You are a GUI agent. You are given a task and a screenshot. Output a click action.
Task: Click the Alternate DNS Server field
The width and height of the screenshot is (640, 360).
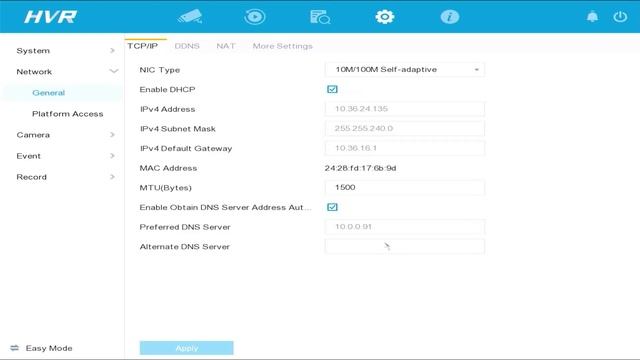coord(404,246)
